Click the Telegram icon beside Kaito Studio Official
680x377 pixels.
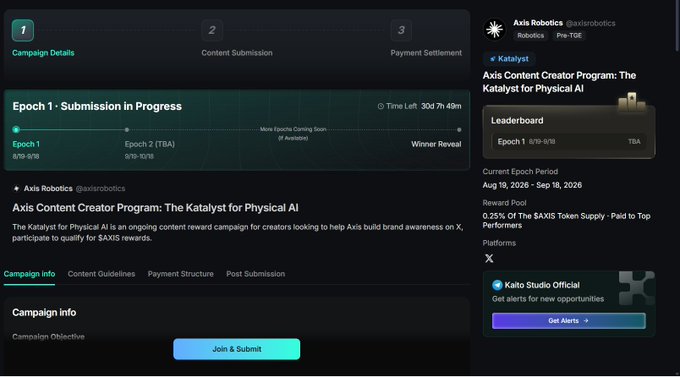tap(497, 285)
